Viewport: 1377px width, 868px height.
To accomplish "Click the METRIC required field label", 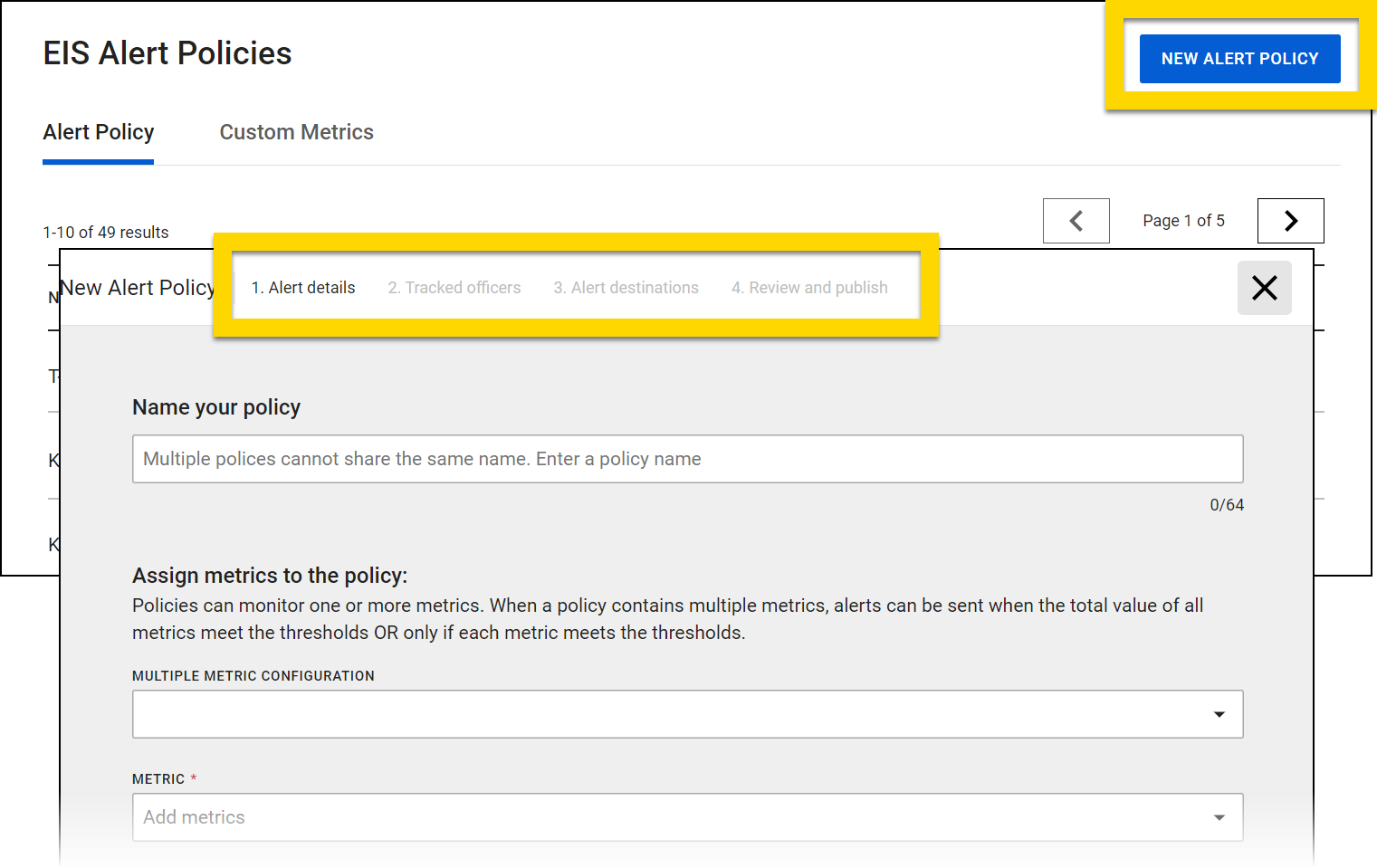I will click(x=159, y=779).
